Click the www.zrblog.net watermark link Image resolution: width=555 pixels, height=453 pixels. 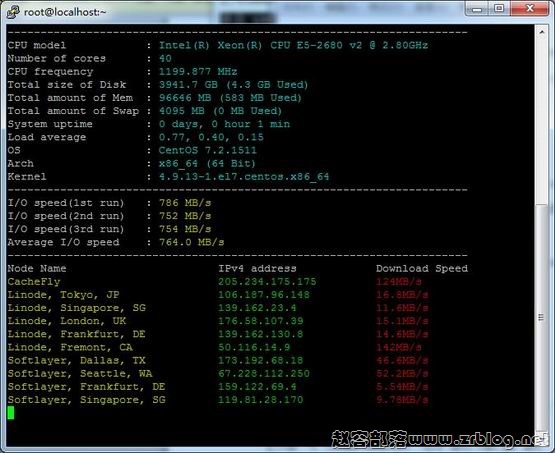tap(478, 439)
